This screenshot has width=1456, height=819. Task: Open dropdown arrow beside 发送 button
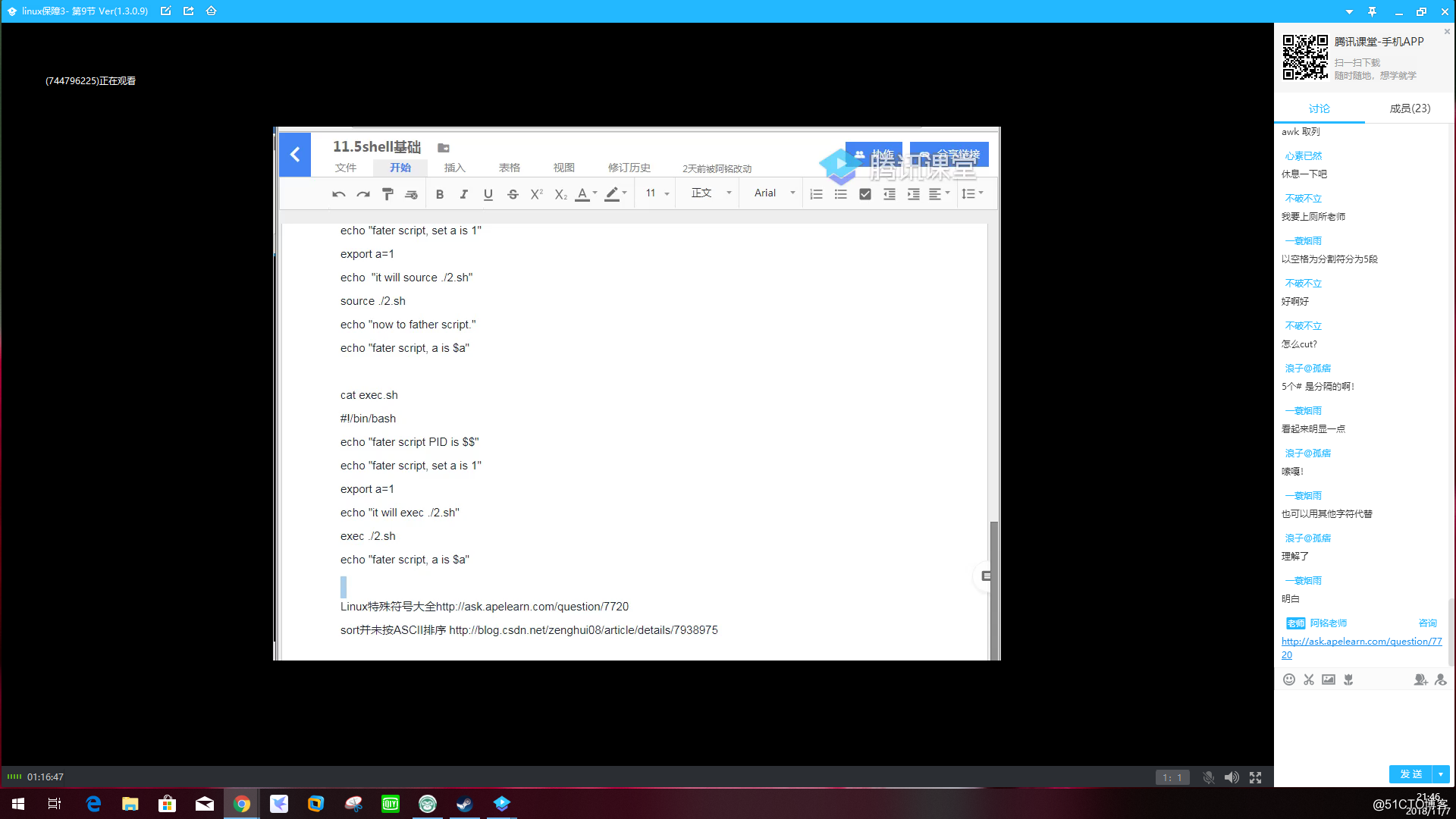click(x=1441, y=774)
